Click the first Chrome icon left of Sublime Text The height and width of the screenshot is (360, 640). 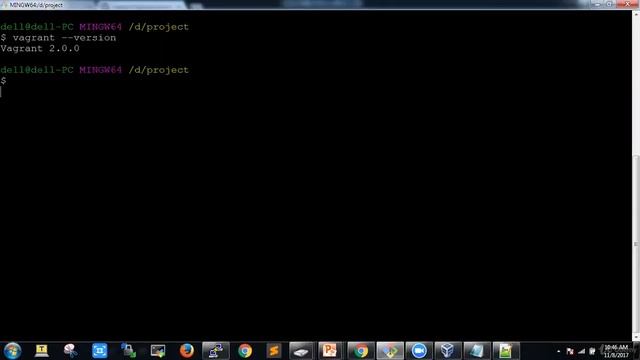245,351
